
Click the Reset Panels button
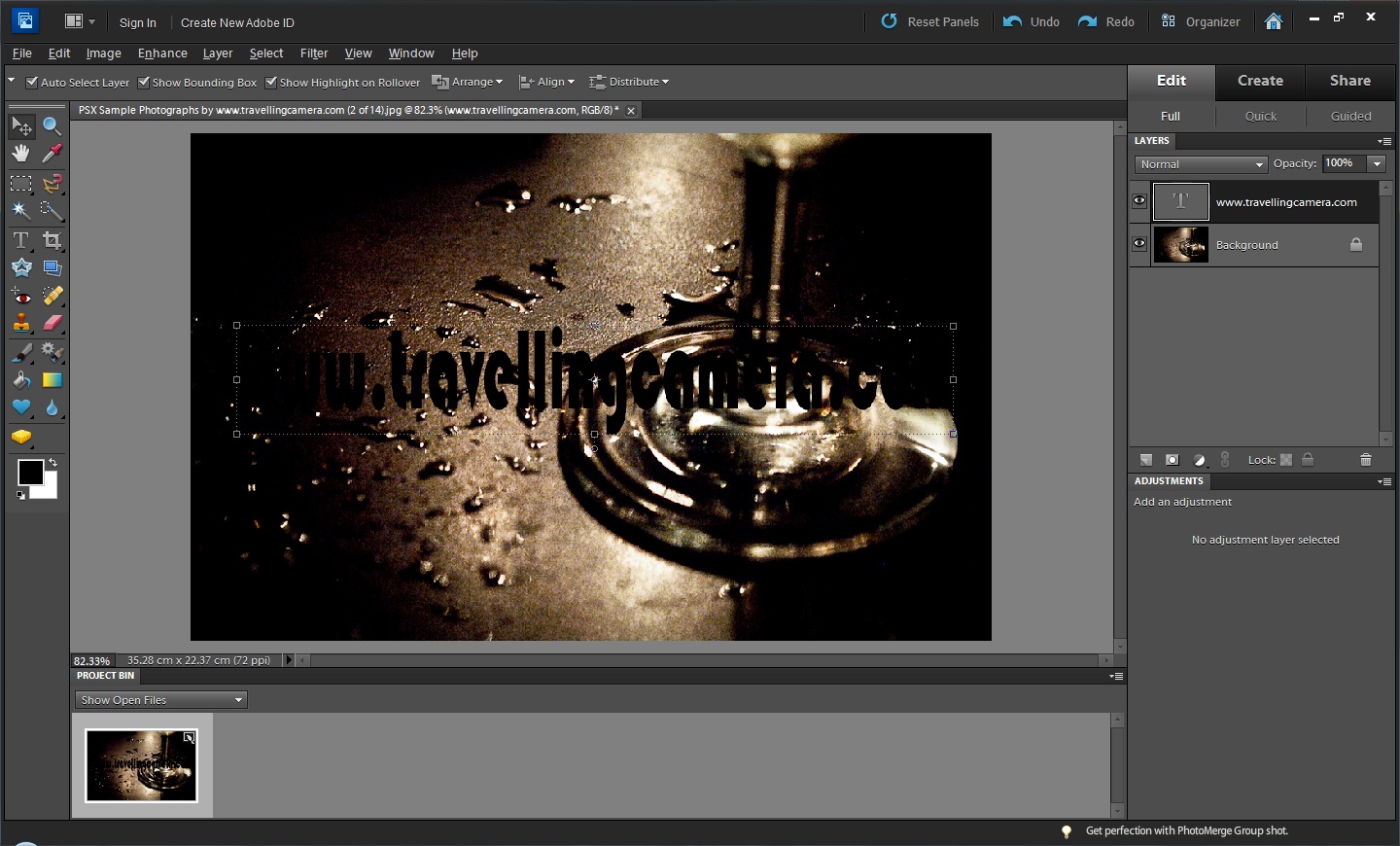pyautogui.click(x=929, y=21)
